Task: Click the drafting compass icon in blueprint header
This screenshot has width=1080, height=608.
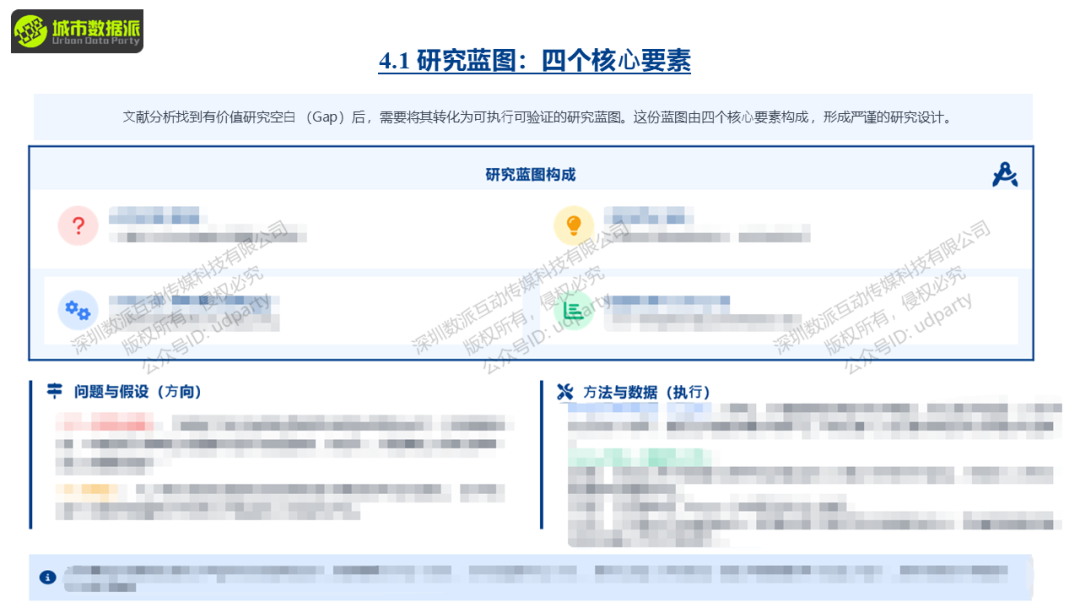Action: coord(1004,175)
